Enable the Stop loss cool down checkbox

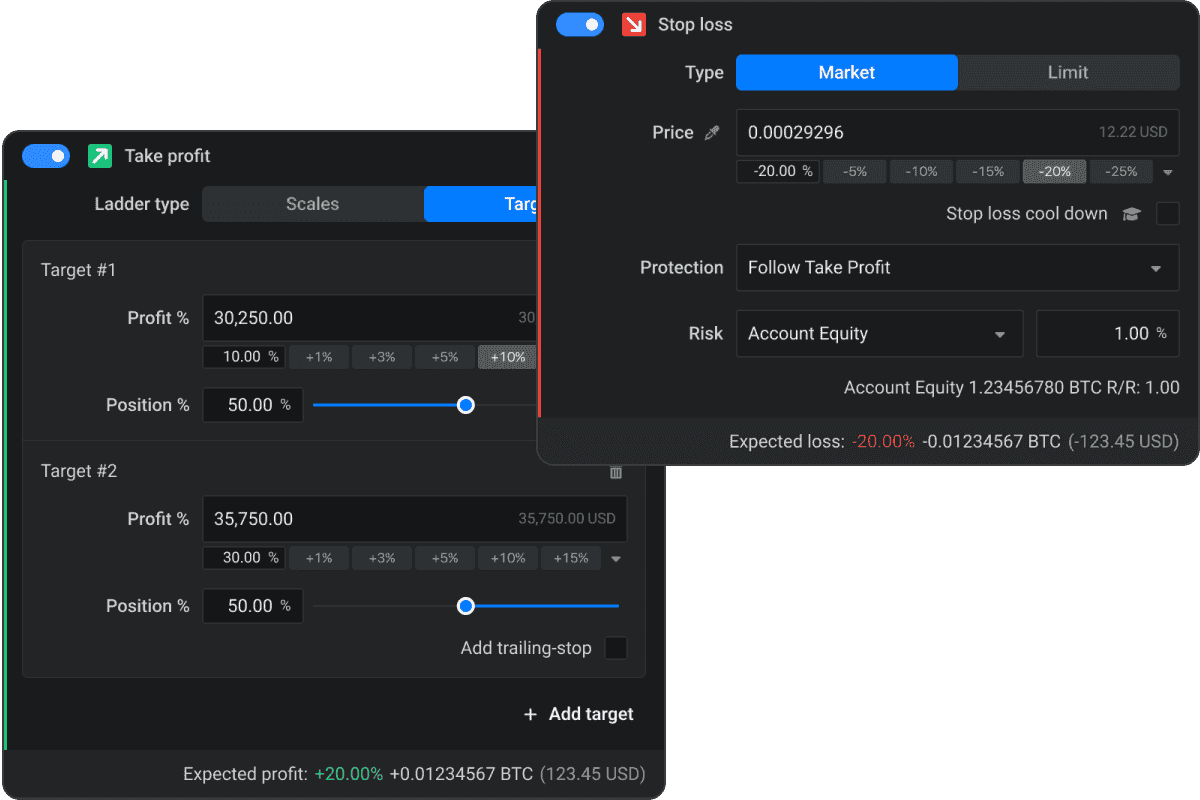pyautogui.click(x=1167, y=214)
